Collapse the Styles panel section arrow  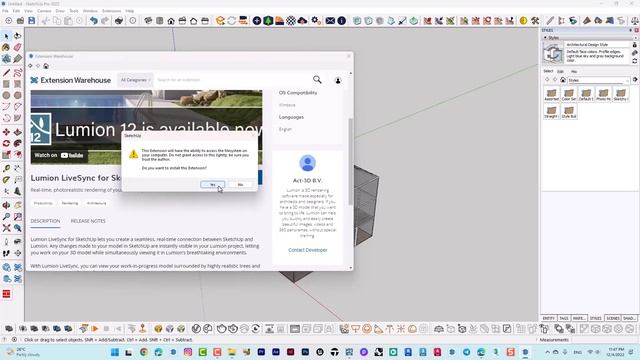545,38
